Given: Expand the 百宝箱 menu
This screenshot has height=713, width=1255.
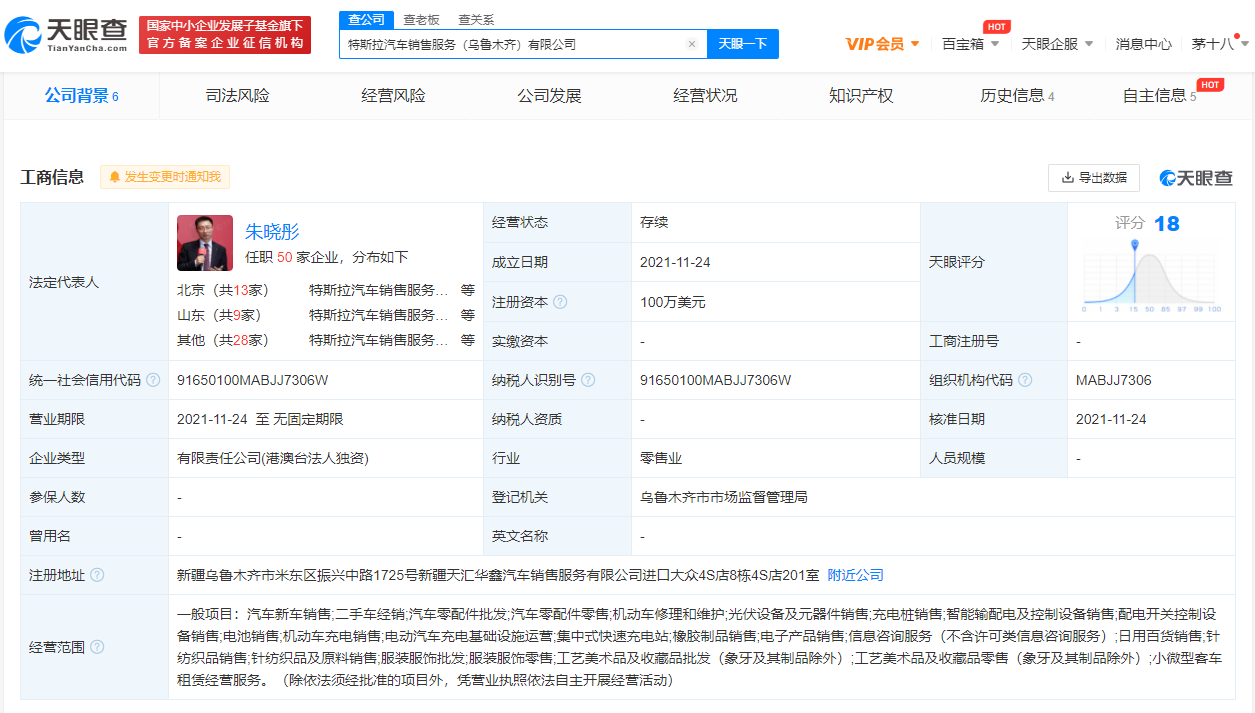Looking at the screenshot, I should (x=970, y=44).
